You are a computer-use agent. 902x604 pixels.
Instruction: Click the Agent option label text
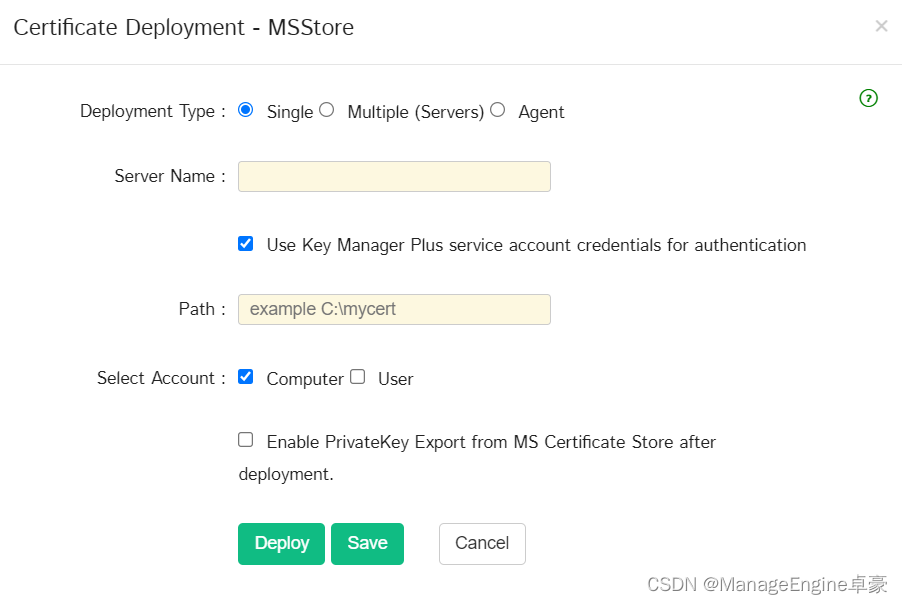pyautogui.click(x=541, y=112)
